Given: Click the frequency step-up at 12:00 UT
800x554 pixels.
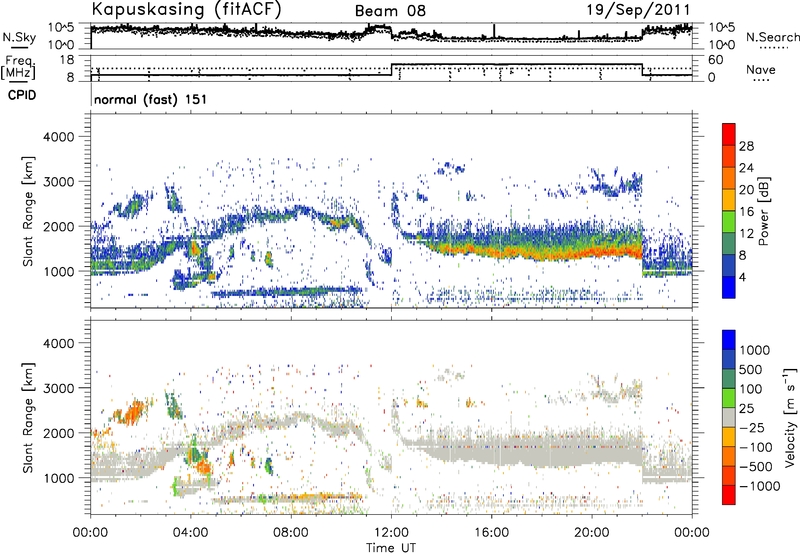Looking at the screenshot, I should click(391, 70).
